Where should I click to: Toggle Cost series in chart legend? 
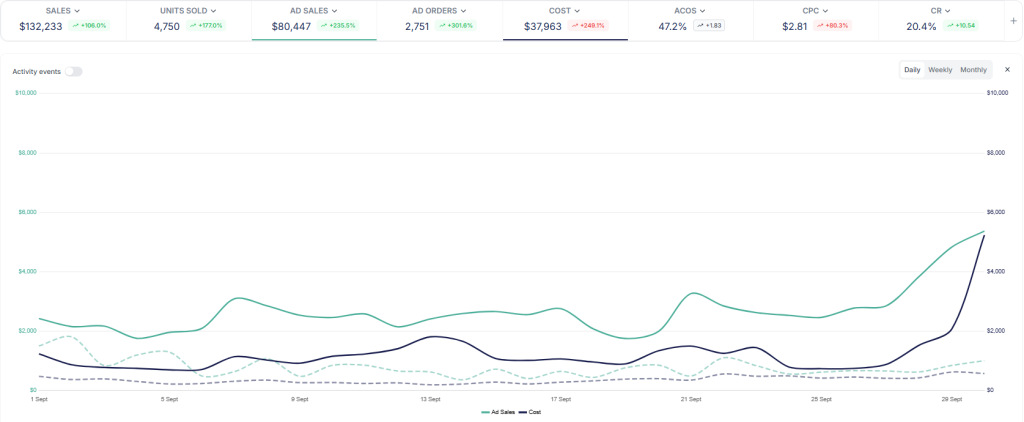pyautogui.click(x=533, y=412)
